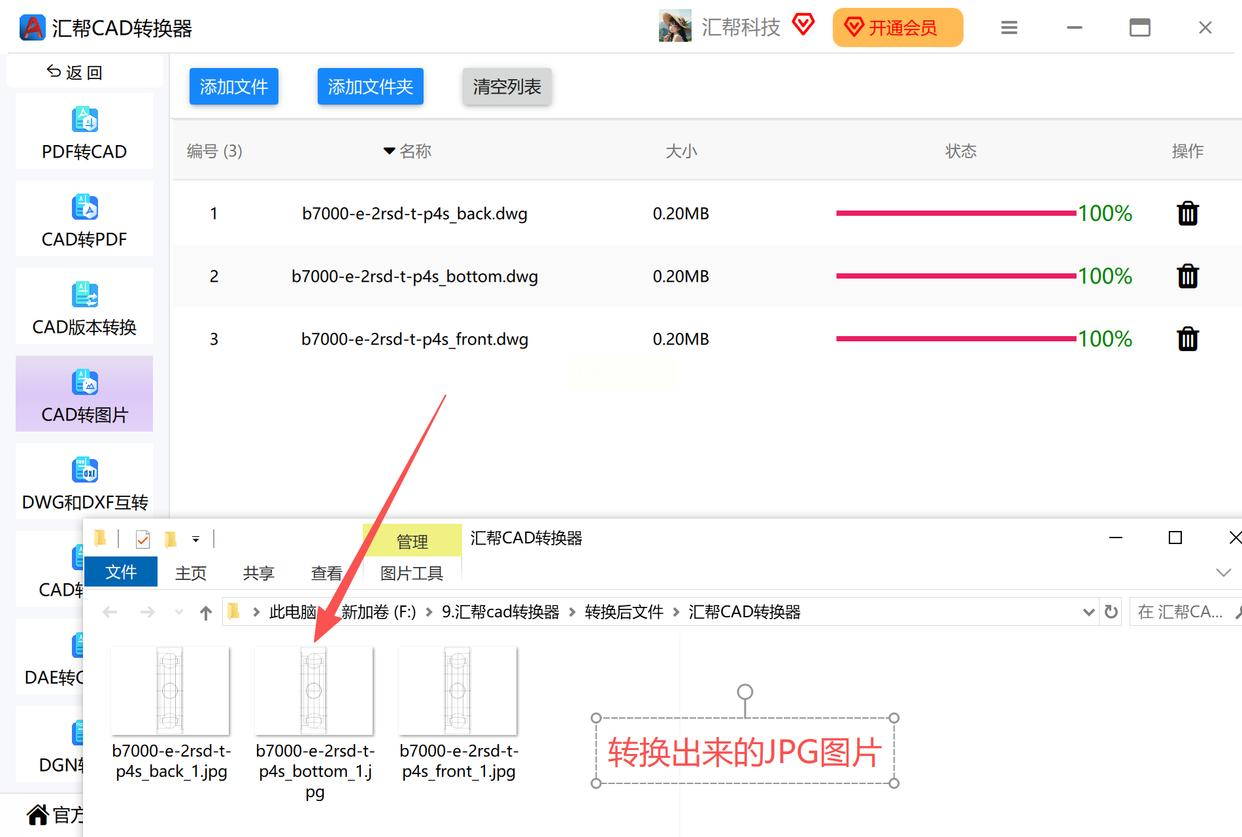This screenshot has width=1242, height=837.
Task: Select the CAD转PDF sidebar icon
Action: [84, 208]
